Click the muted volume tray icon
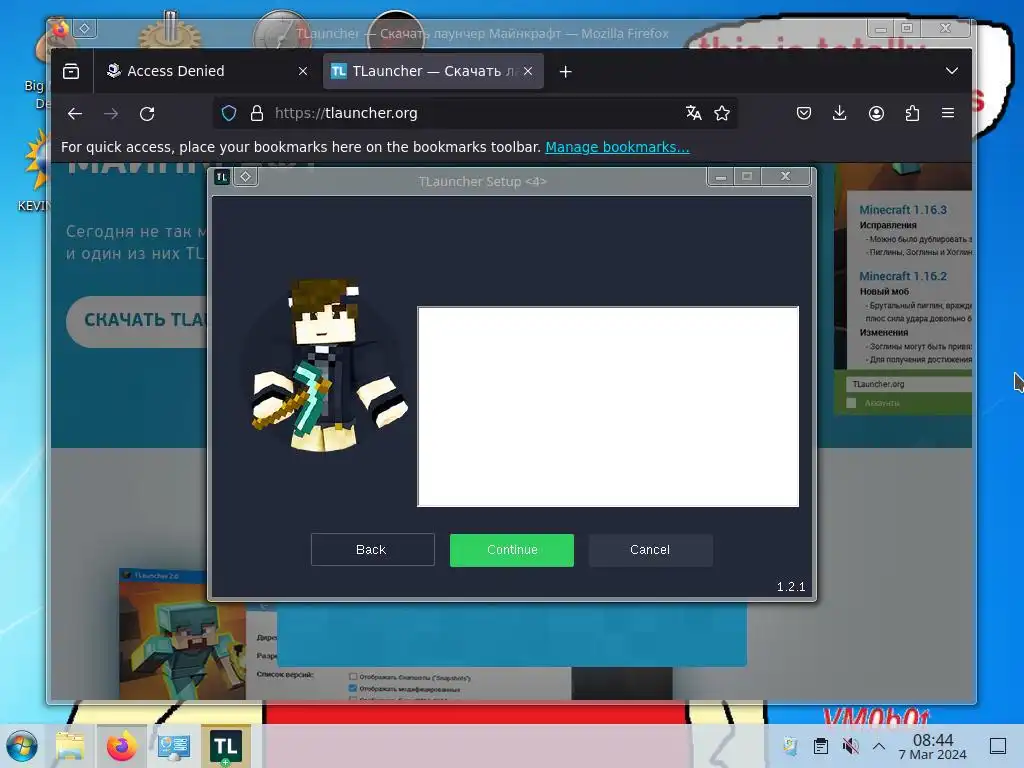This screenshot has width=1024, height=768. (x=850, y=746)
